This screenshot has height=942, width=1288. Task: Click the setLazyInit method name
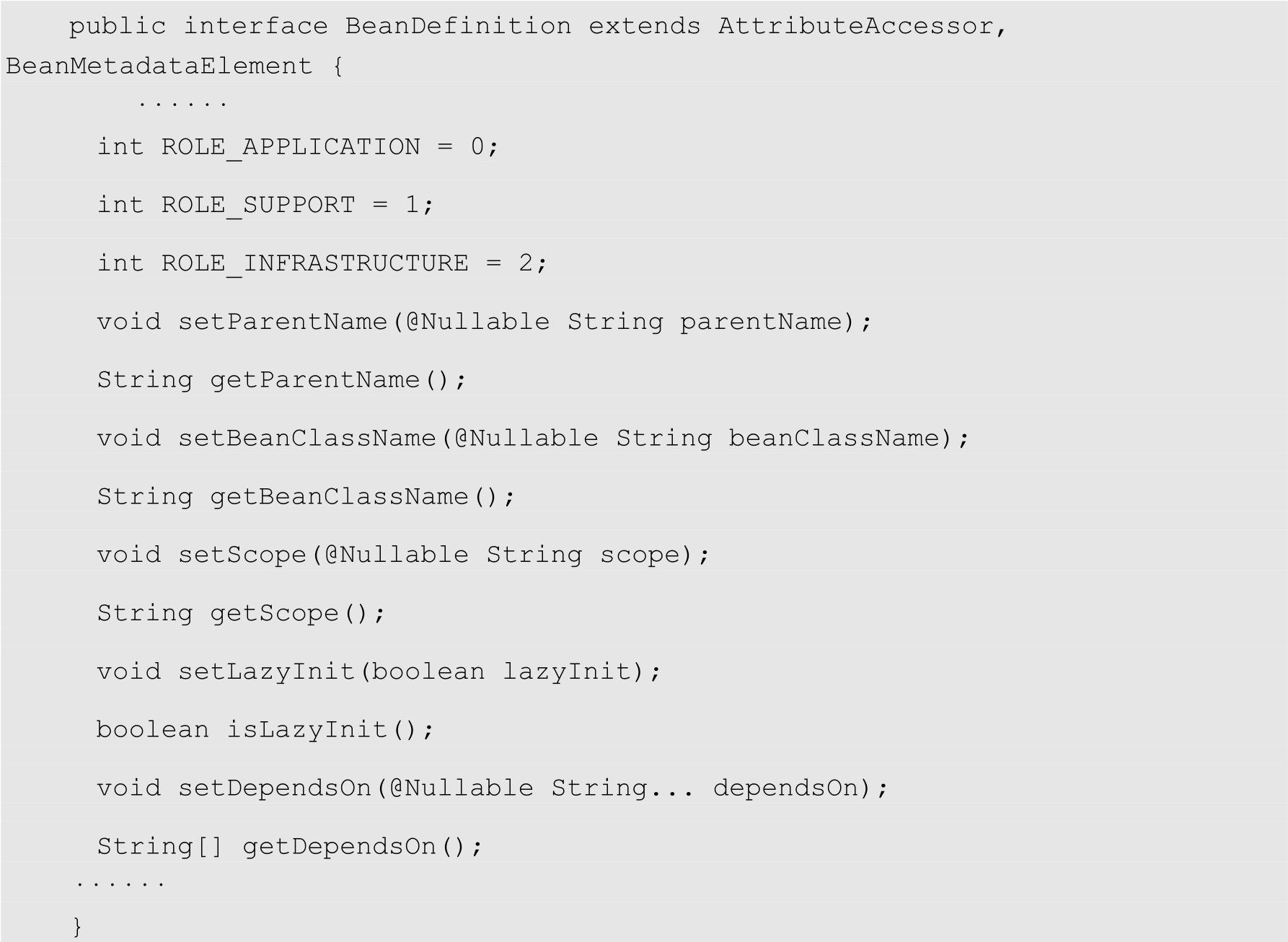click(x=266, y=672)
